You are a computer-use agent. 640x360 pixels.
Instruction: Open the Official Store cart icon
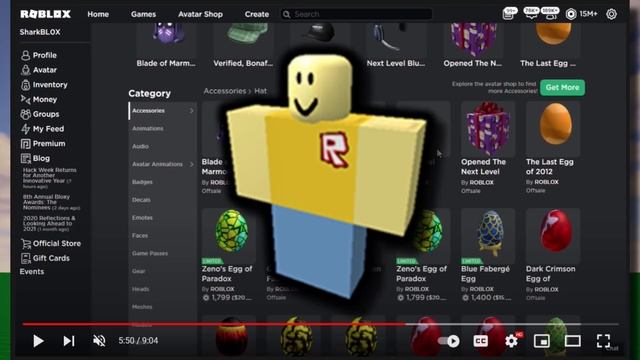[26, 243]
